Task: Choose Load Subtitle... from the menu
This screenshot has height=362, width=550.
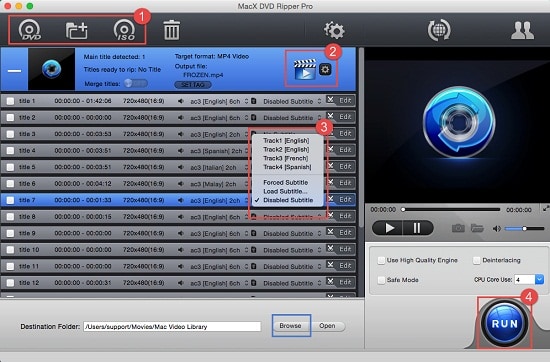Action: click(285, 191)
